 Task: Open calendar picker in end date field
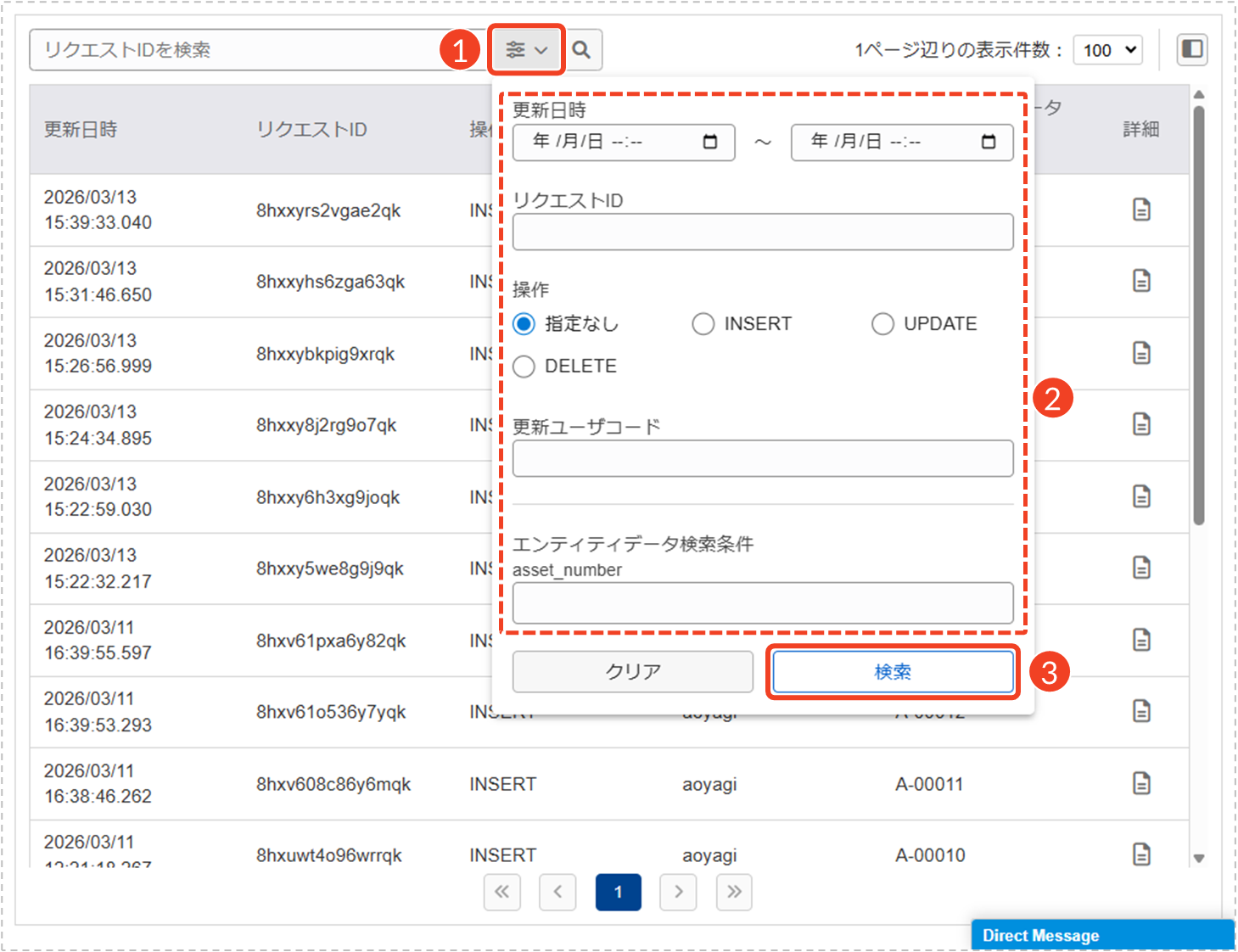point(989,142)
